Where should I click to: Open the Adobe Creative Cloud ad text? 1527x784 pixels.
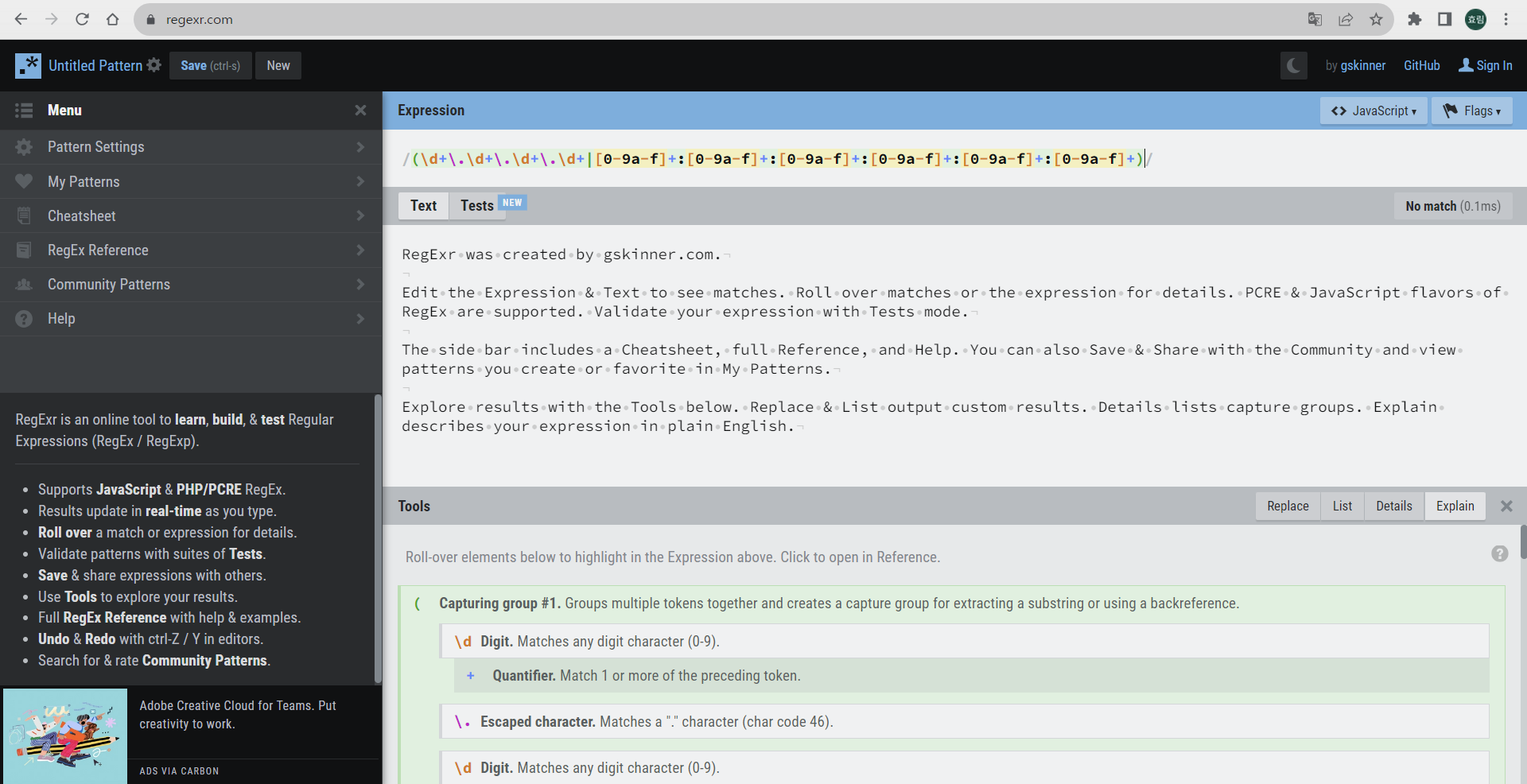238,714
